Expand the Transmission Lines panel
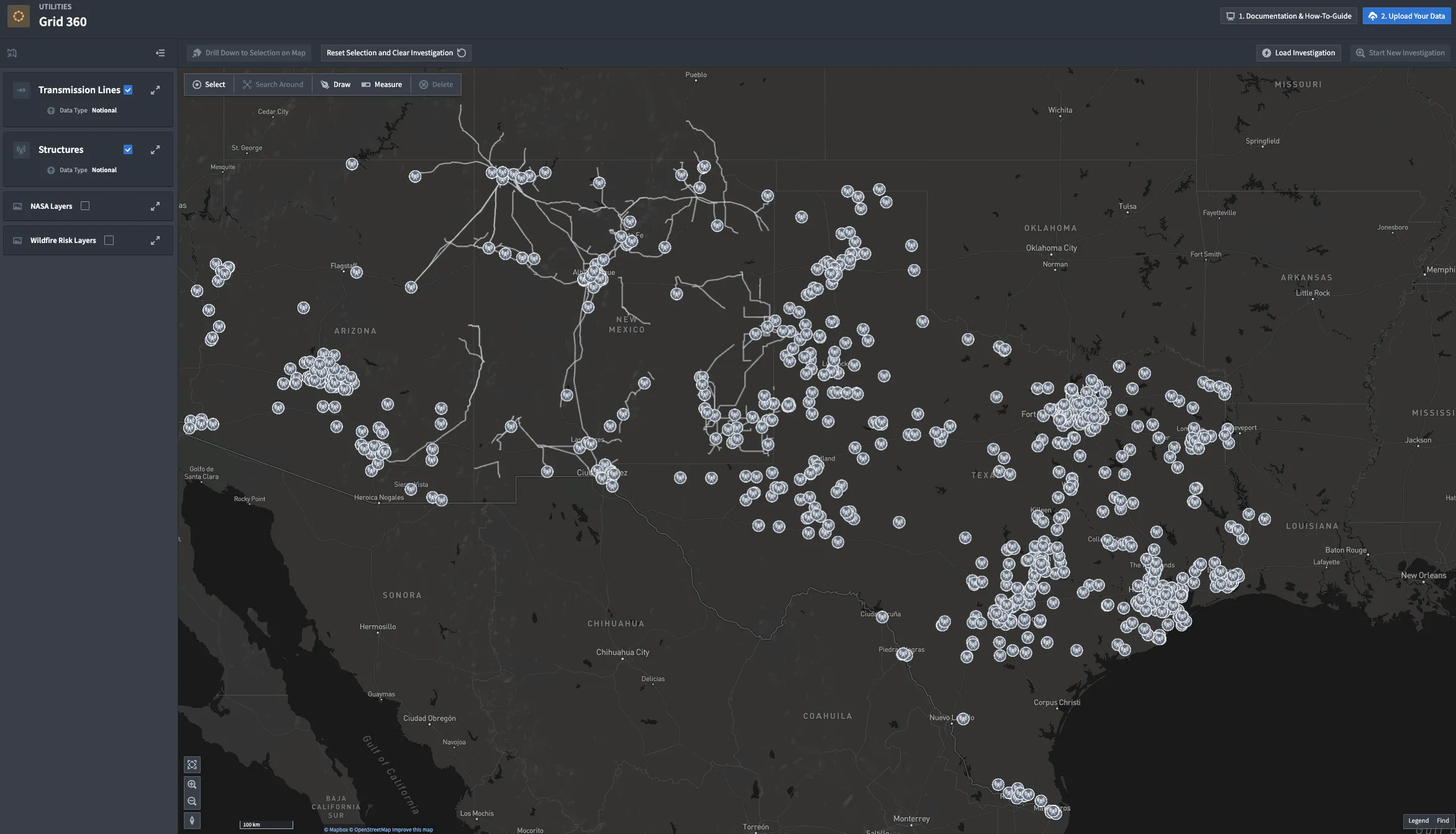Viewport: 1456px width, 834px height. (155, 90)
